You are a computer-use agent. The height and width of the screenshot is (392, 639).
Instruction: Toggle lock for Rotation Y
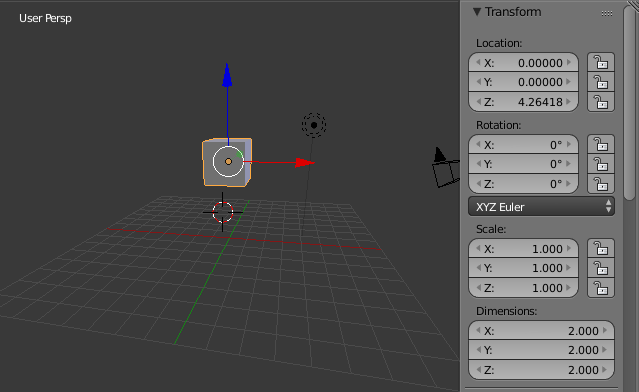(601, 164)
